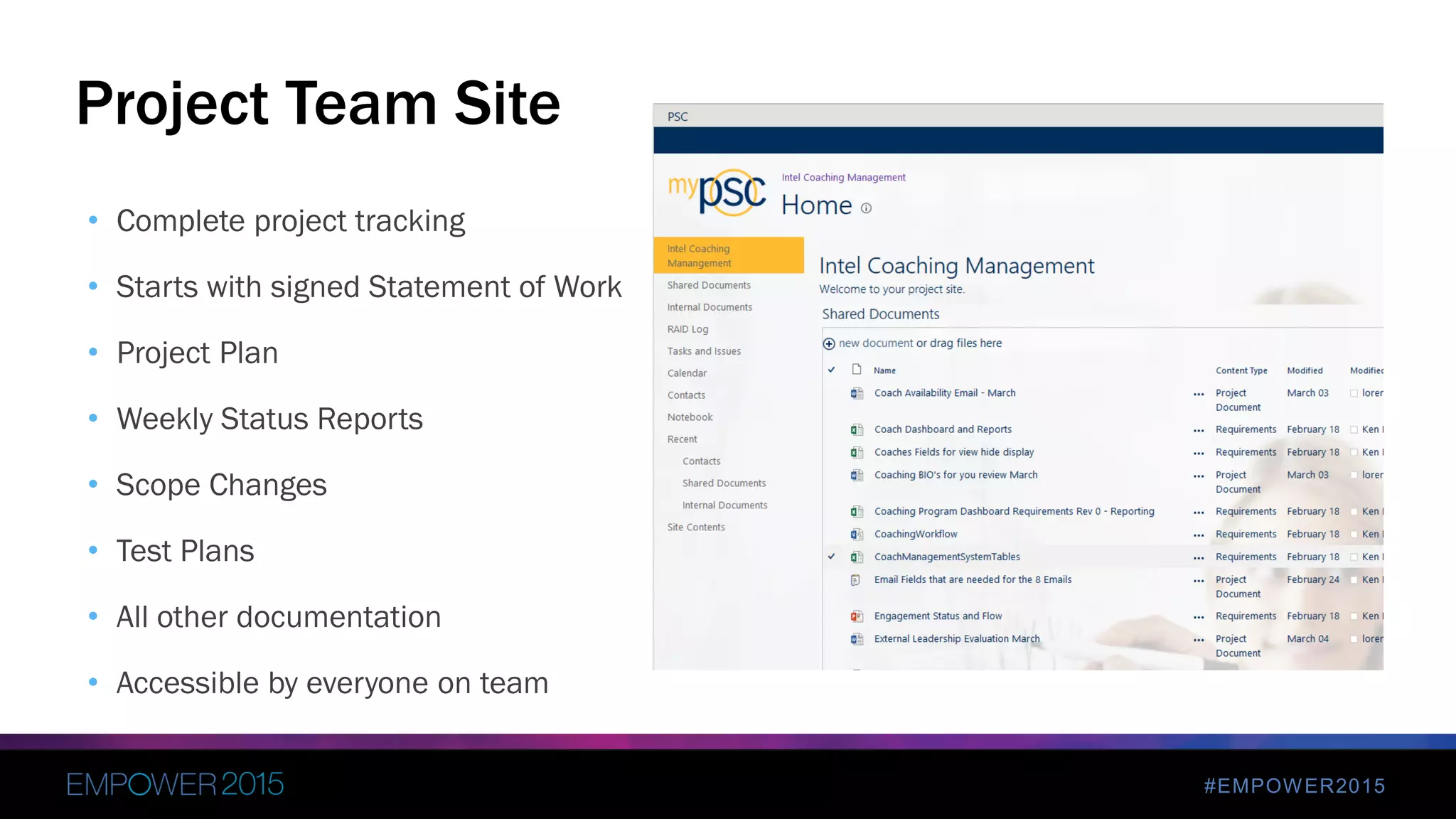
Task: Click file icon for Email Fields row
Action: point(856,580)
